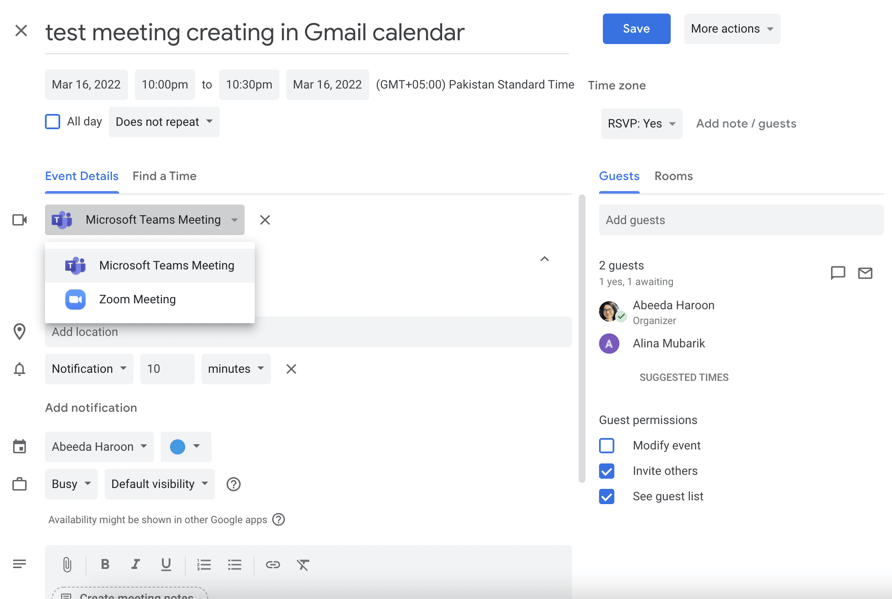Open the Default visibility dropdown
This screenshot has width=892, height=599.
point(158,483)
